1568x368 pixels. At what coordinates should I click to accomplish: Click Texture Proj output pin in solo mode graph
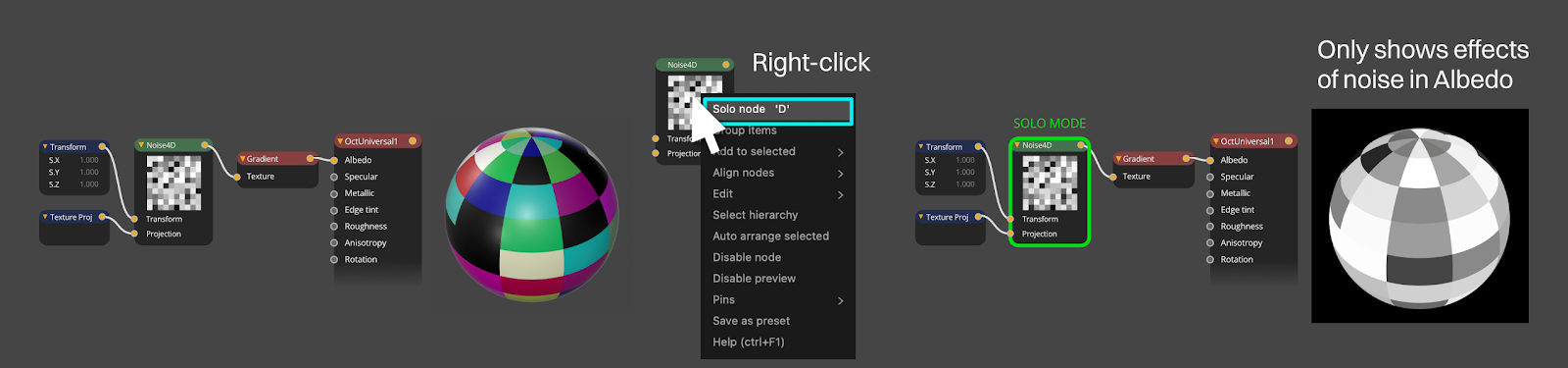978,217
